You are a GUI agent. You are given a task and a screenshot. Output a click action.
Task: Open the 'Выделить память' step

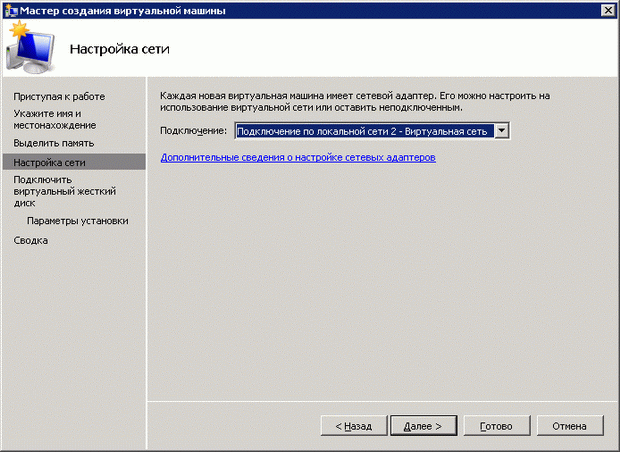[x=54, y=143]
